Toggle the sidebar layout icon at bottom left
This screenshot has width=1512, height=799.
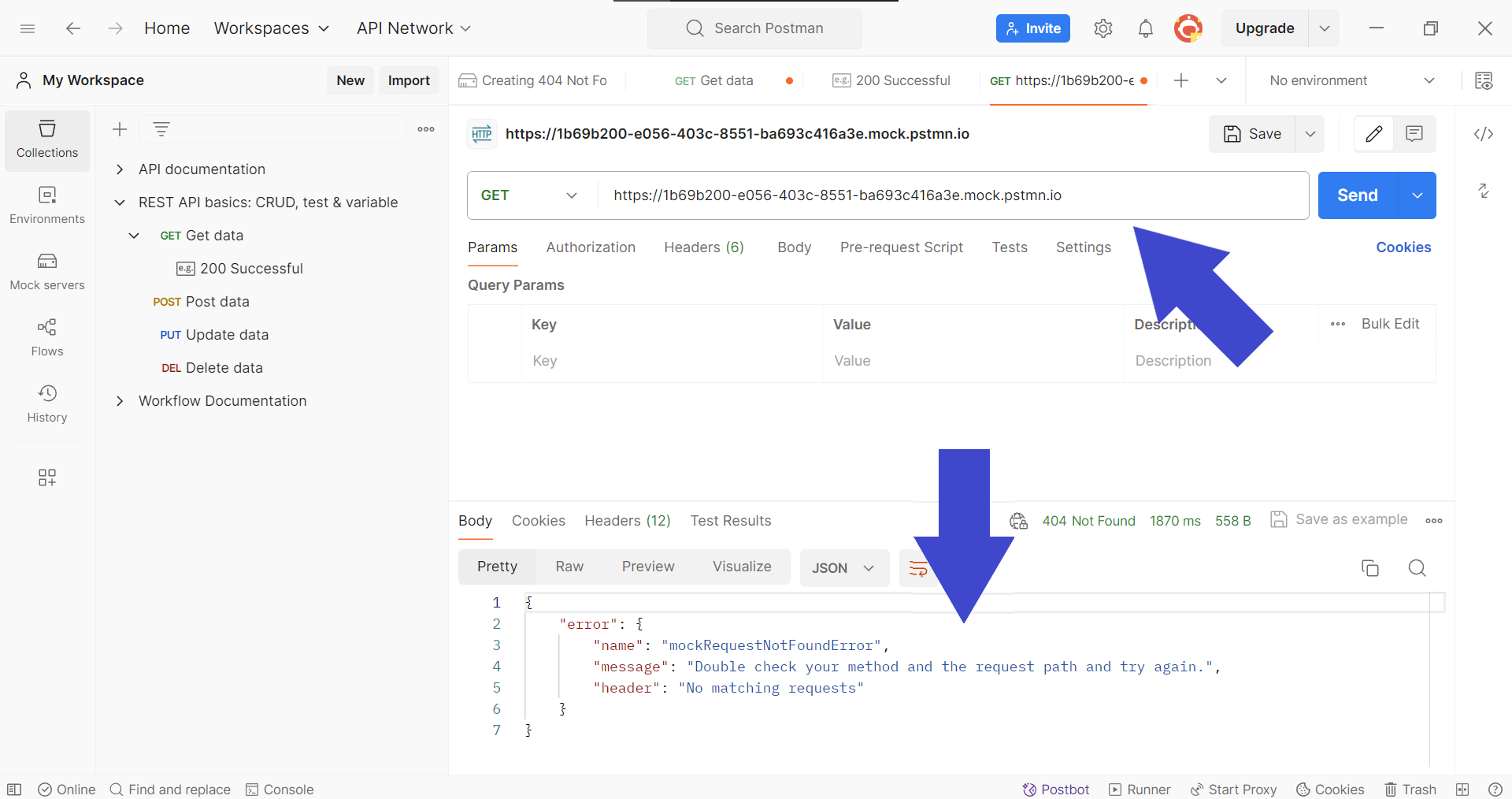[14, 790]
